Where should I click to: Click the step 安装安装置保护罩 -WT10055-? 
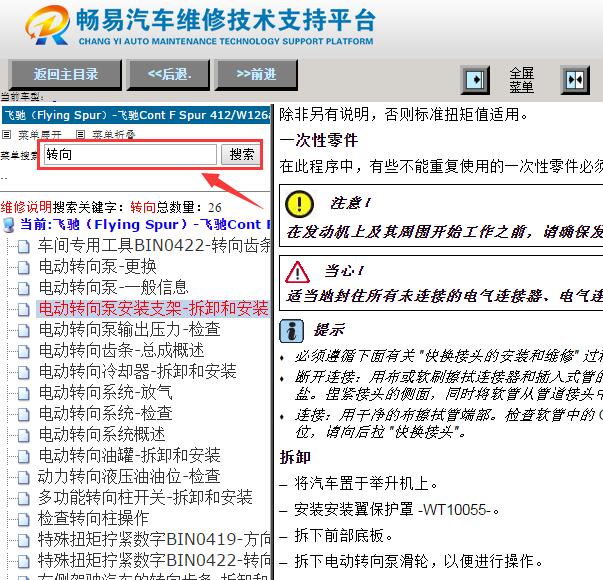tap(396, 510)
